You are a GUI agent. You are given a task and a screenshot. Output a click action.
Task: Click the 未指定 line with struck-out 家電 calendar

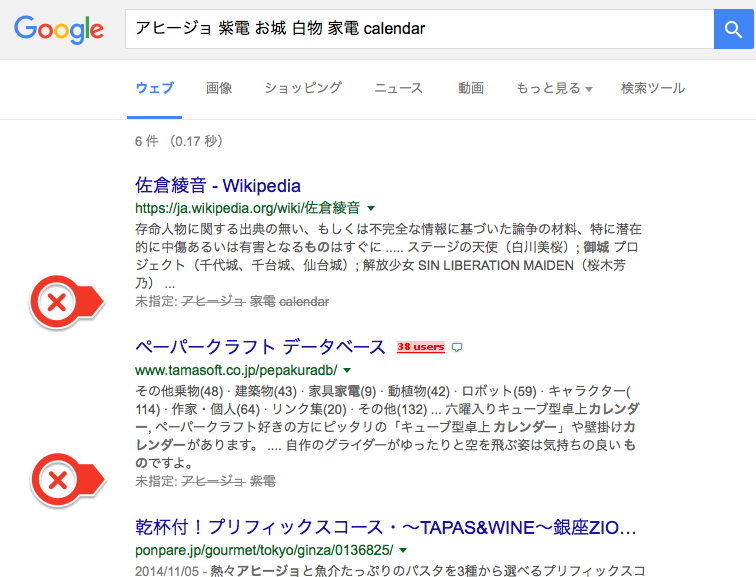[232, 302]
